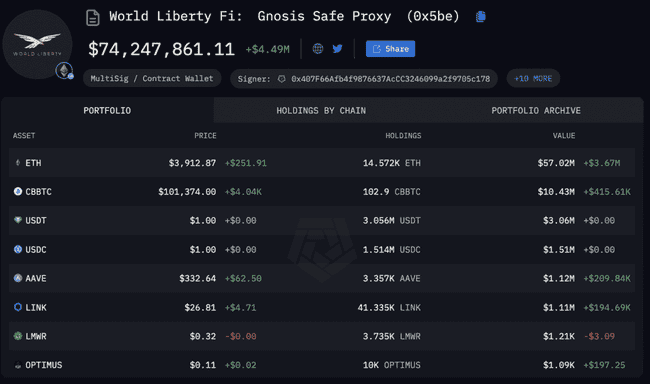Switch to the PORTFOLIO ARCHIVE tab
The image size is (650, 384).
(536, 110)
